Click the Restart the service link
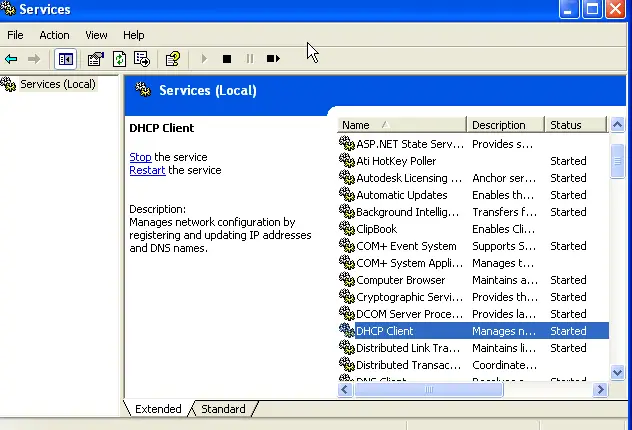 [x=147, y=170]
